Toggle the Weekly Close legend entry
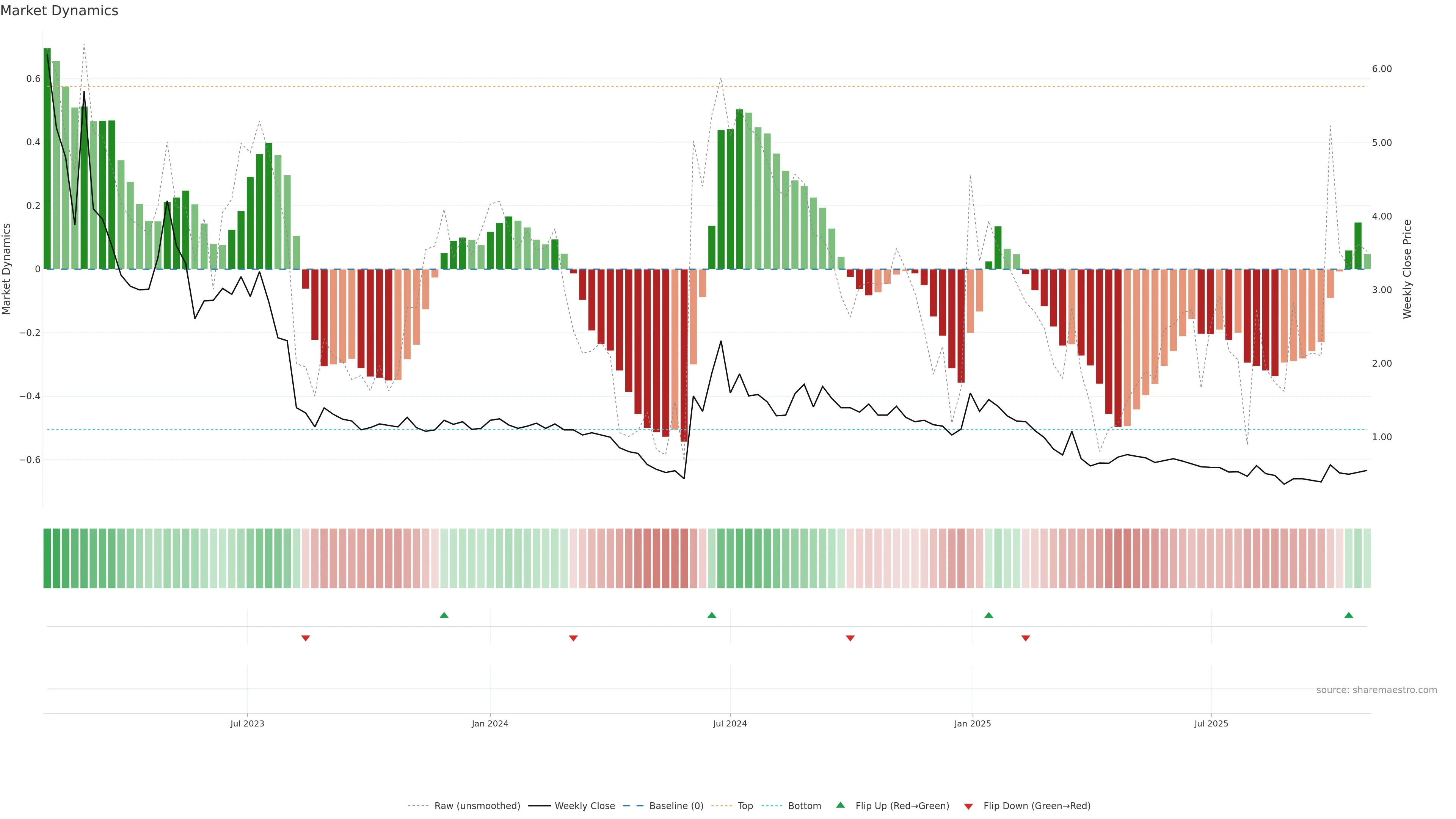The height and width of the screenshot is (819, 1456). (x=584, y=806)
